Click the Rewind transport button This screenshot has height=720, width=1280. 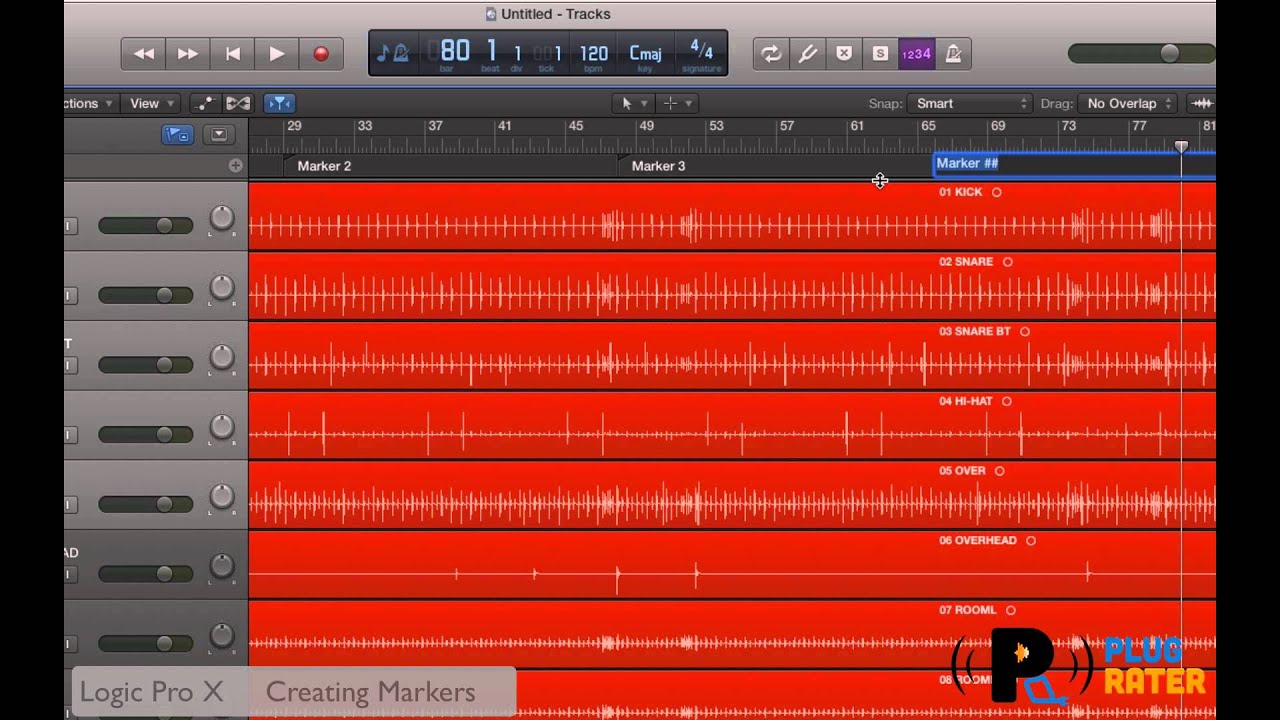tap(144, 54)
